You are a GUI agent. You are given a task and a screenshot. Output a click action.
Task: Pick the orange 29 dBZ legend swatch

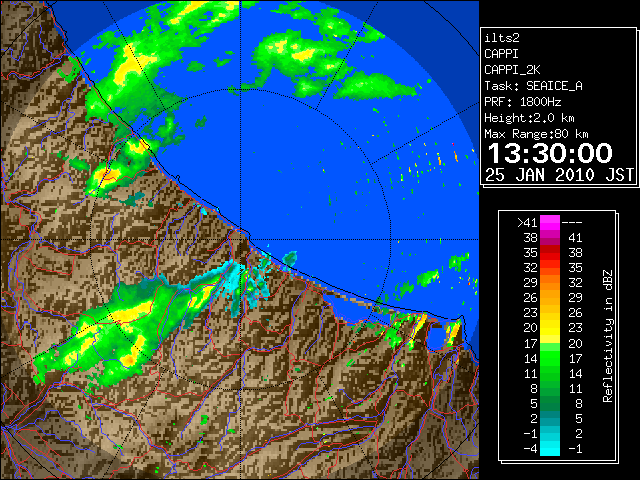tap(550, 283)
